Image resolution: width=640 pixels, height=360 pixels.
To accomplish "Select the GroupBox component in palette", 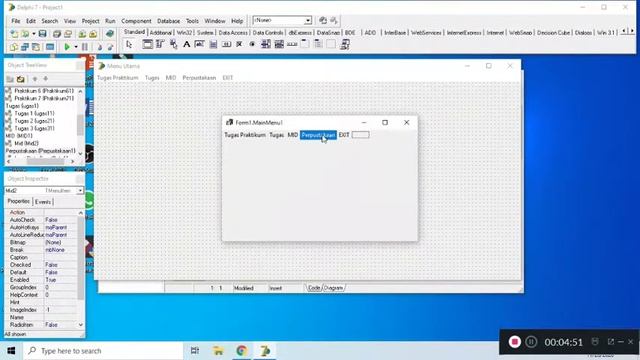I will point(305,44).
